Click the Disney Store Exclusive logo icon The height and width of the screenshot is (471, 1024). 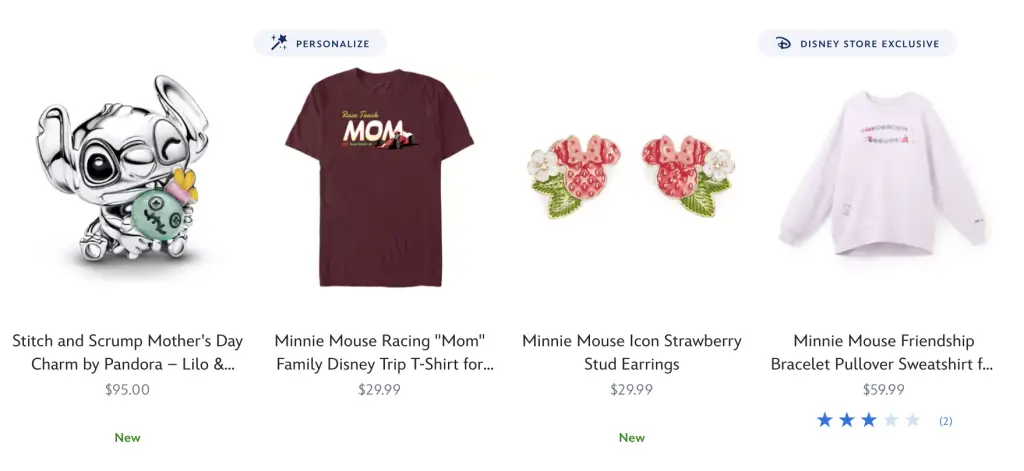click(x=782, y=43)
